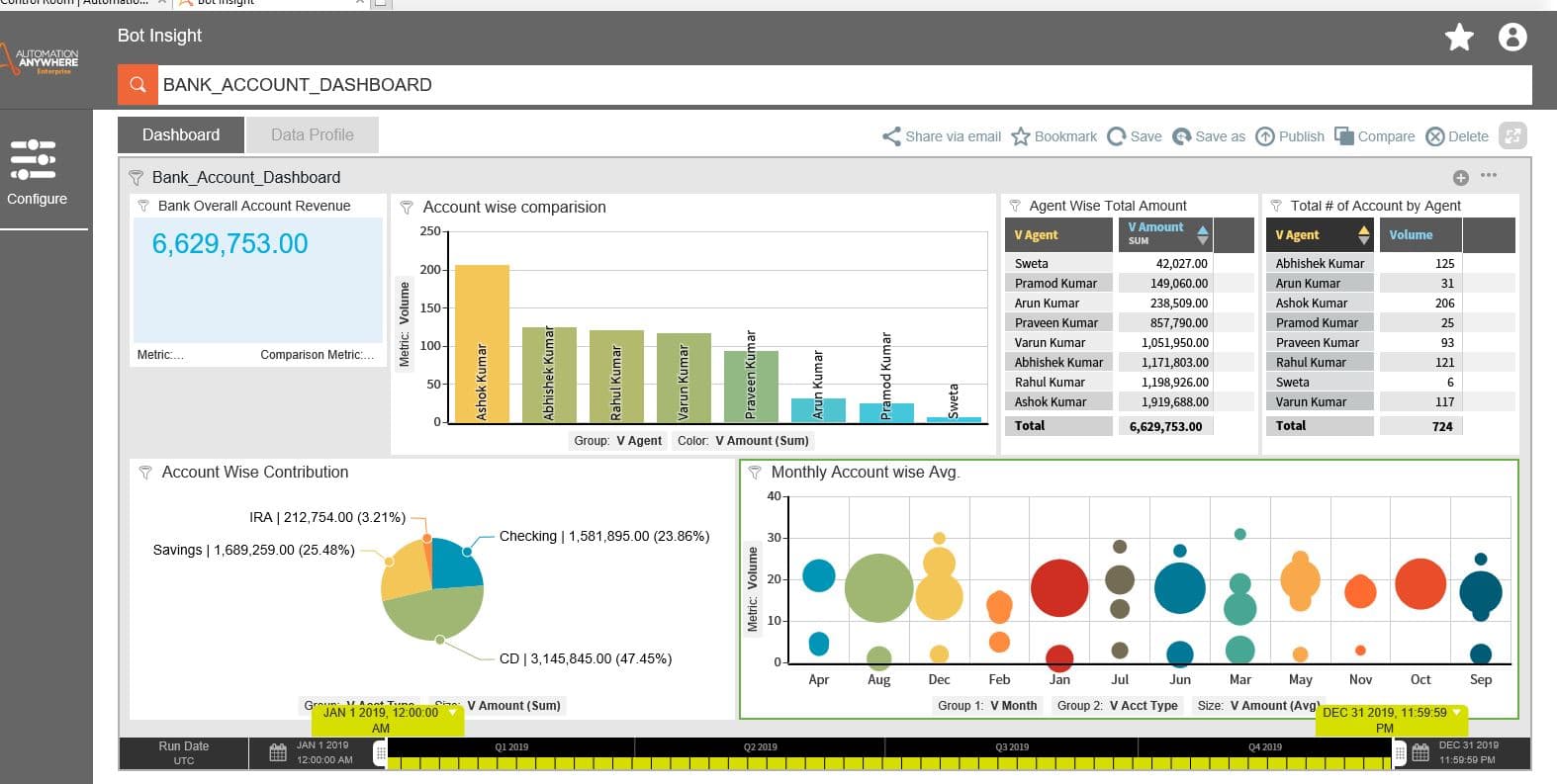Click Share via email
This screenshot has height=784, width=1557.
coord(942,136)
